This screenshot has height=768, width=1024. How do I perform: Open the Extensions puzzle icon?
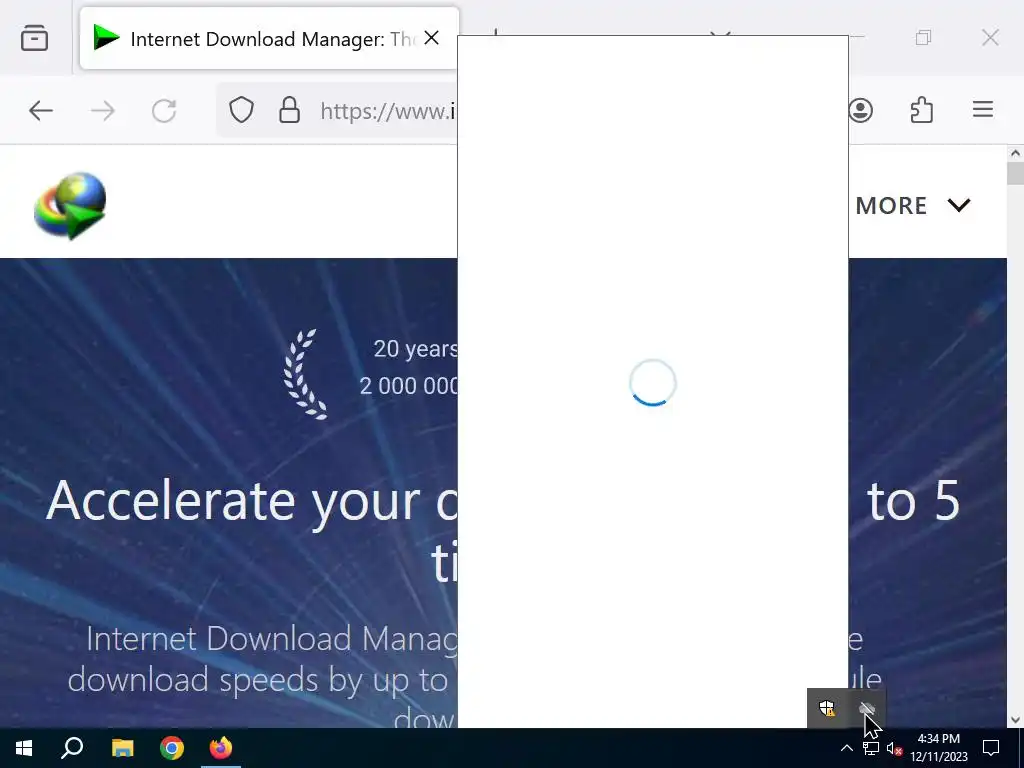[921, 110]
